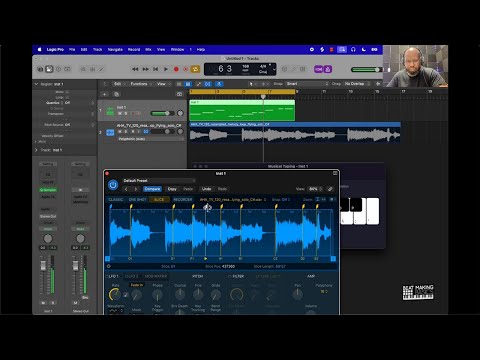Open the Edit dropdown in Tracks area
Screen dimensions: 480x360
coord(119,84)
